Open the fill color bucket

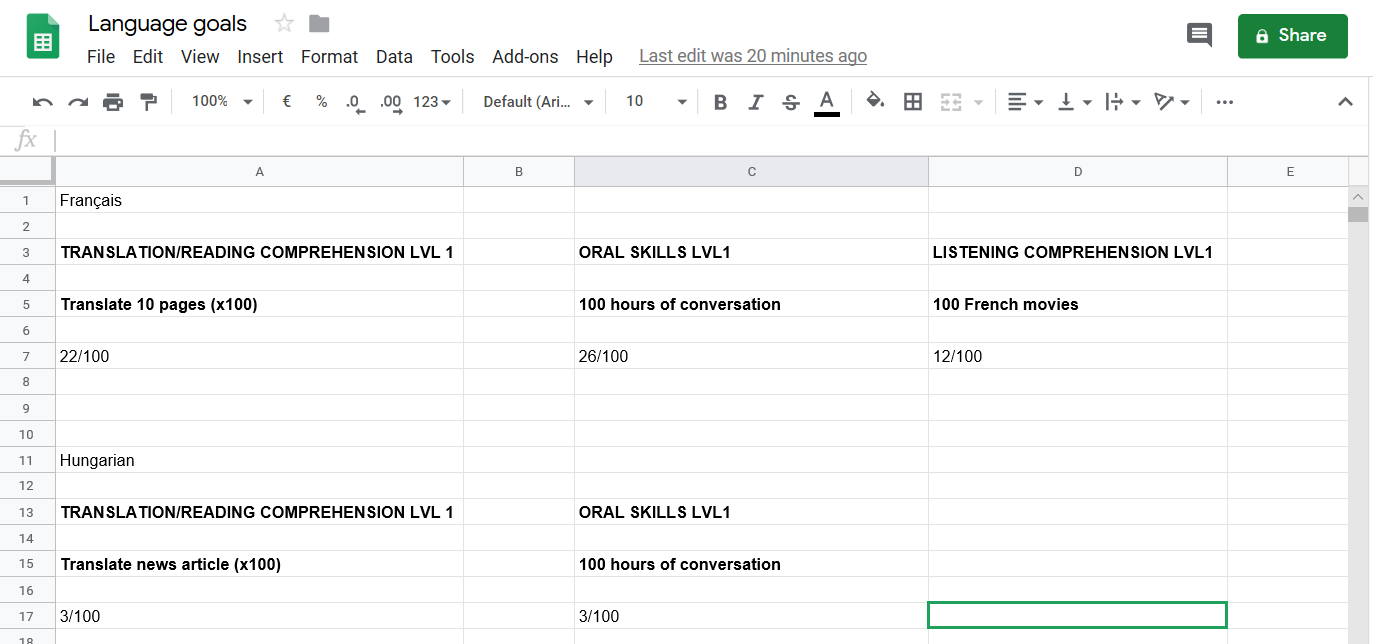pyautogui.click(x=876, y=101)
